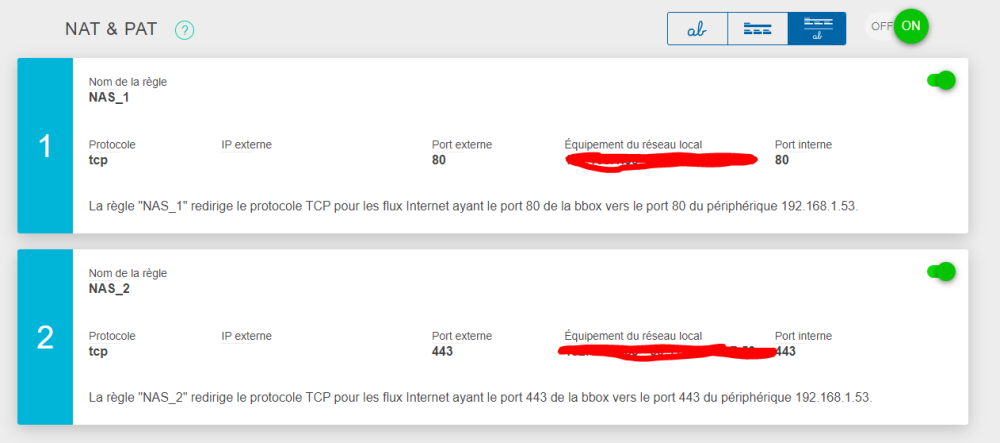Click external port 443 of rule NAS_2

coord(443,351)
